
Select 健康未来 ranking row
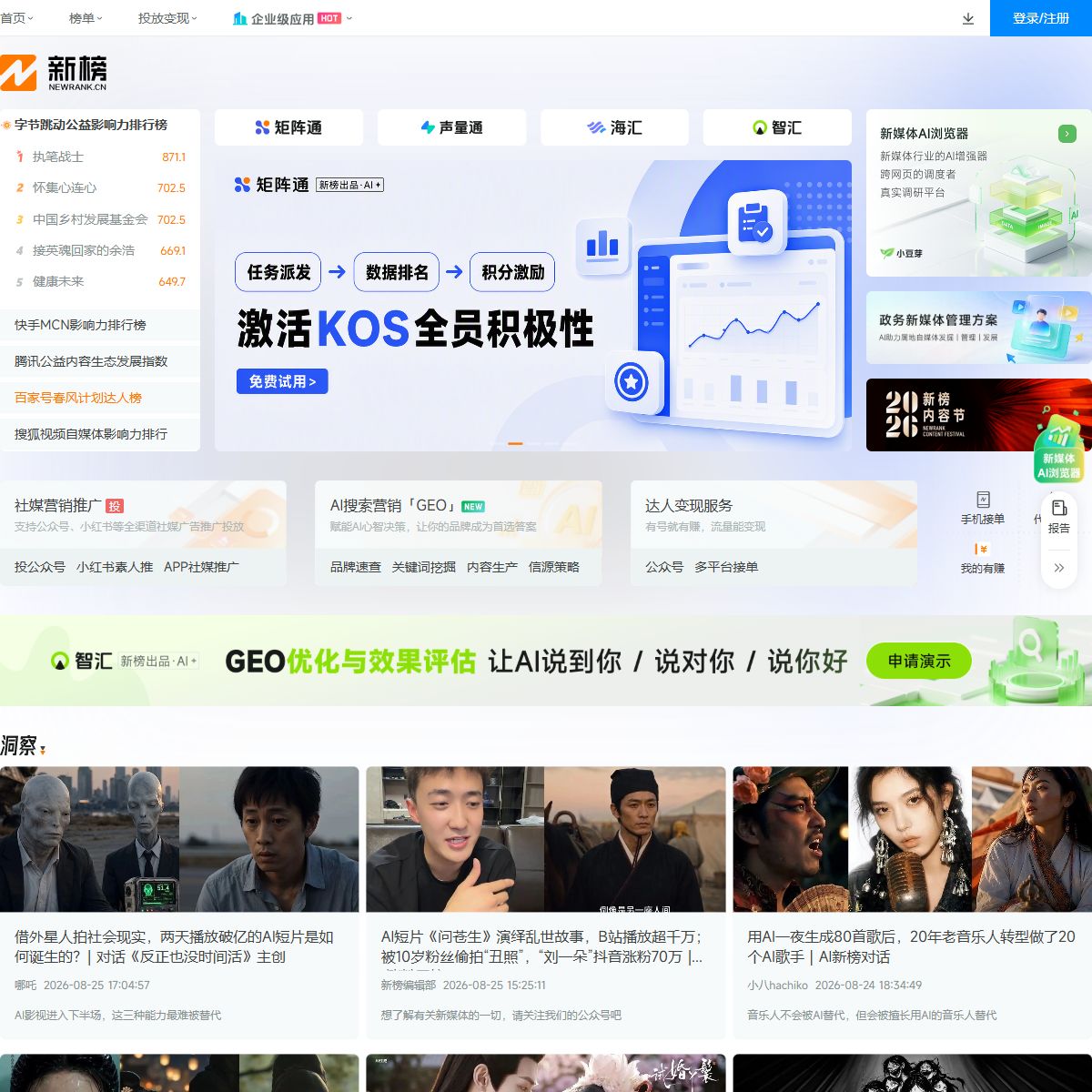coord(100,281)
